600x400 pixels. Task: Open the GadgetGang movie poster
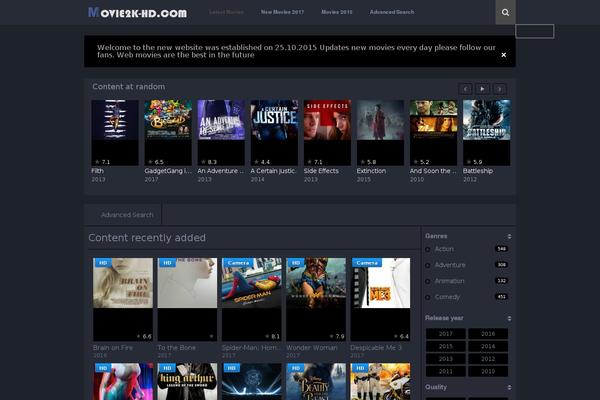(x=168, y=132)
